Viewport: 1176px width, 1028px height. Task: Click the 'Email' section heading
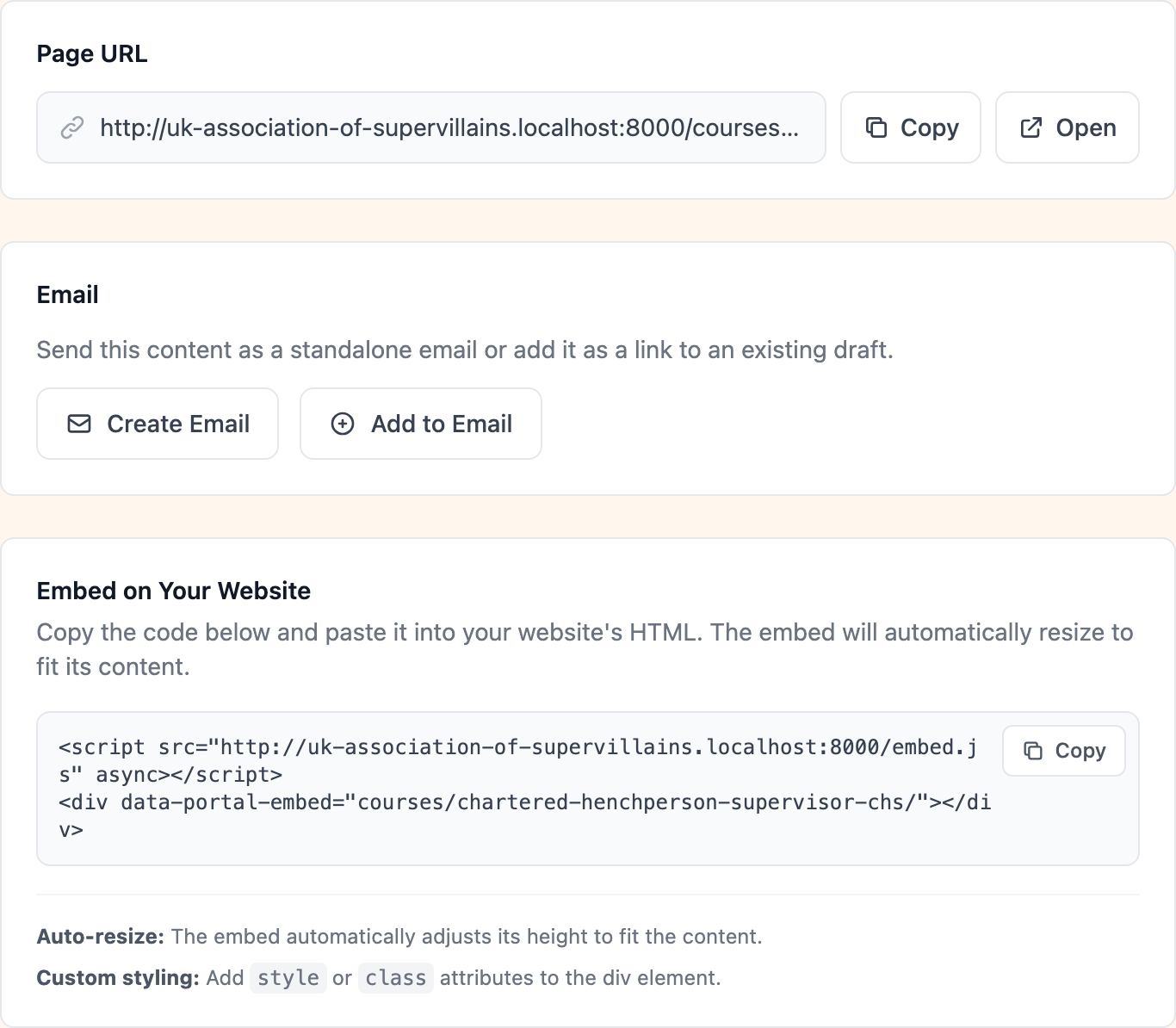point(68,294)
